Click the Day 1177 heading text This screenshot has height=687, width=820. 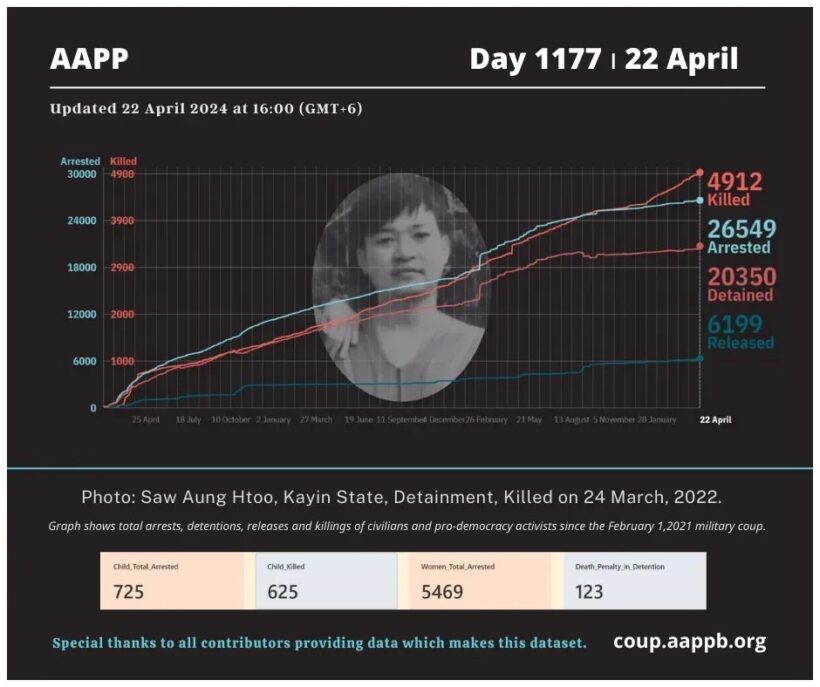point(536,60)
